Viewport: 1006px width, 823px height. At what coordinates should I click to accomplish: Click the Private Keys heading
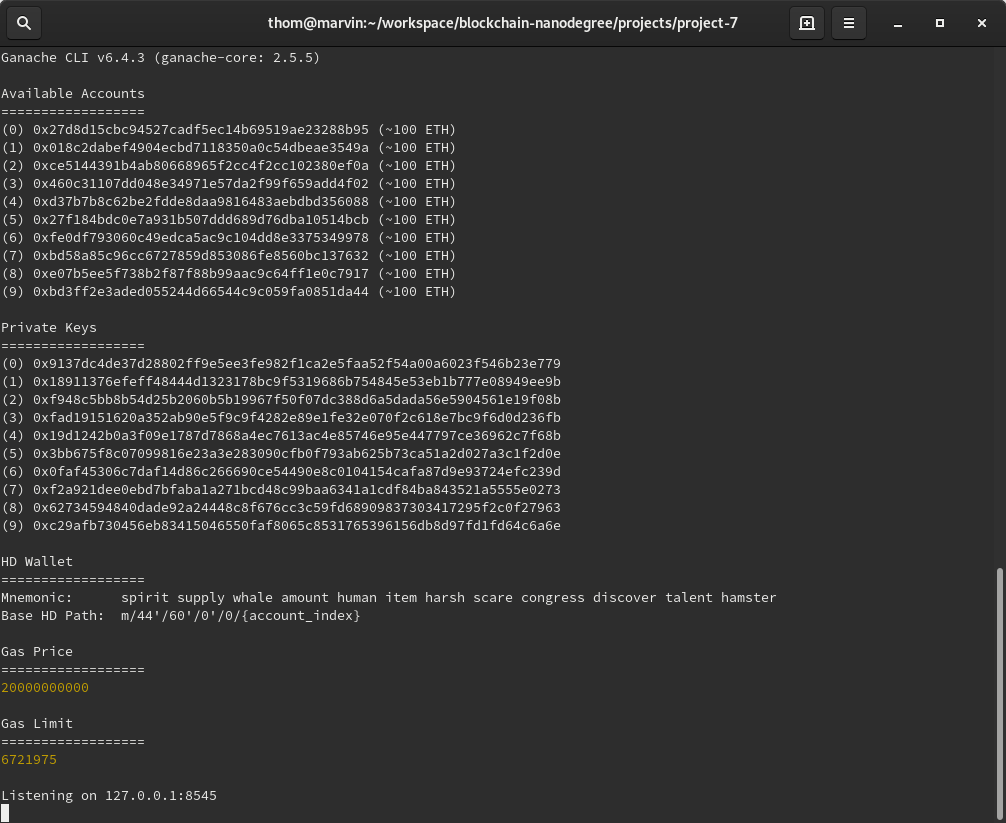(x=49, y=328)
